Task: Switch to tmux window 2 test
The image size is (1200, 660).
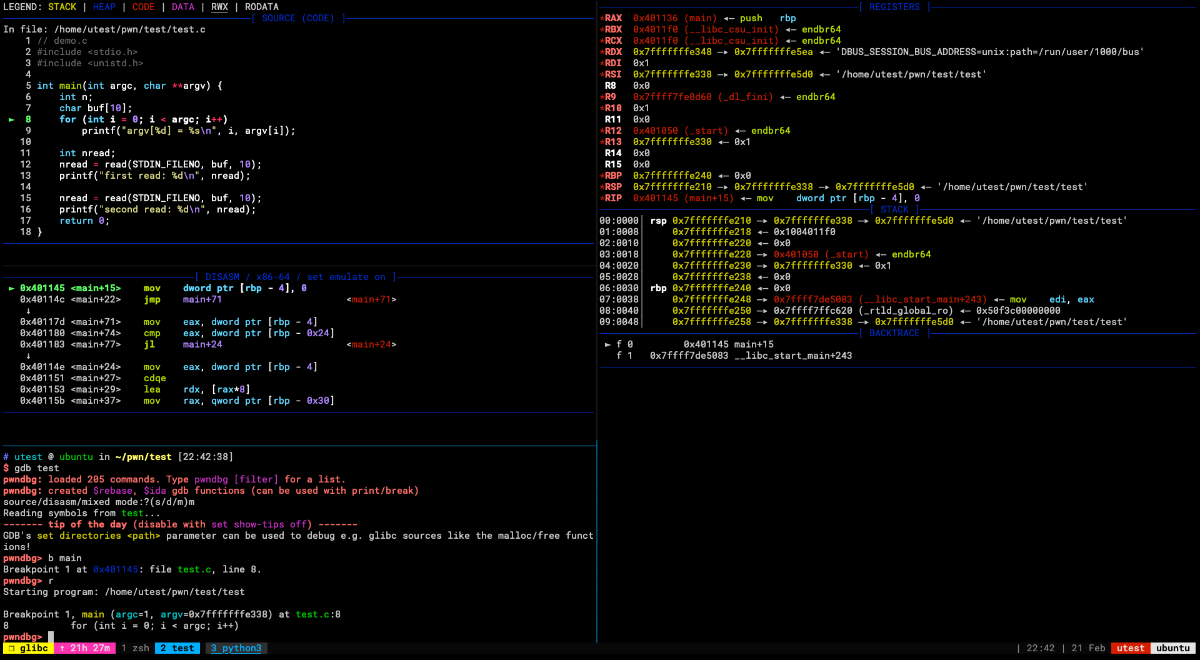Action: tap(179, 648)
